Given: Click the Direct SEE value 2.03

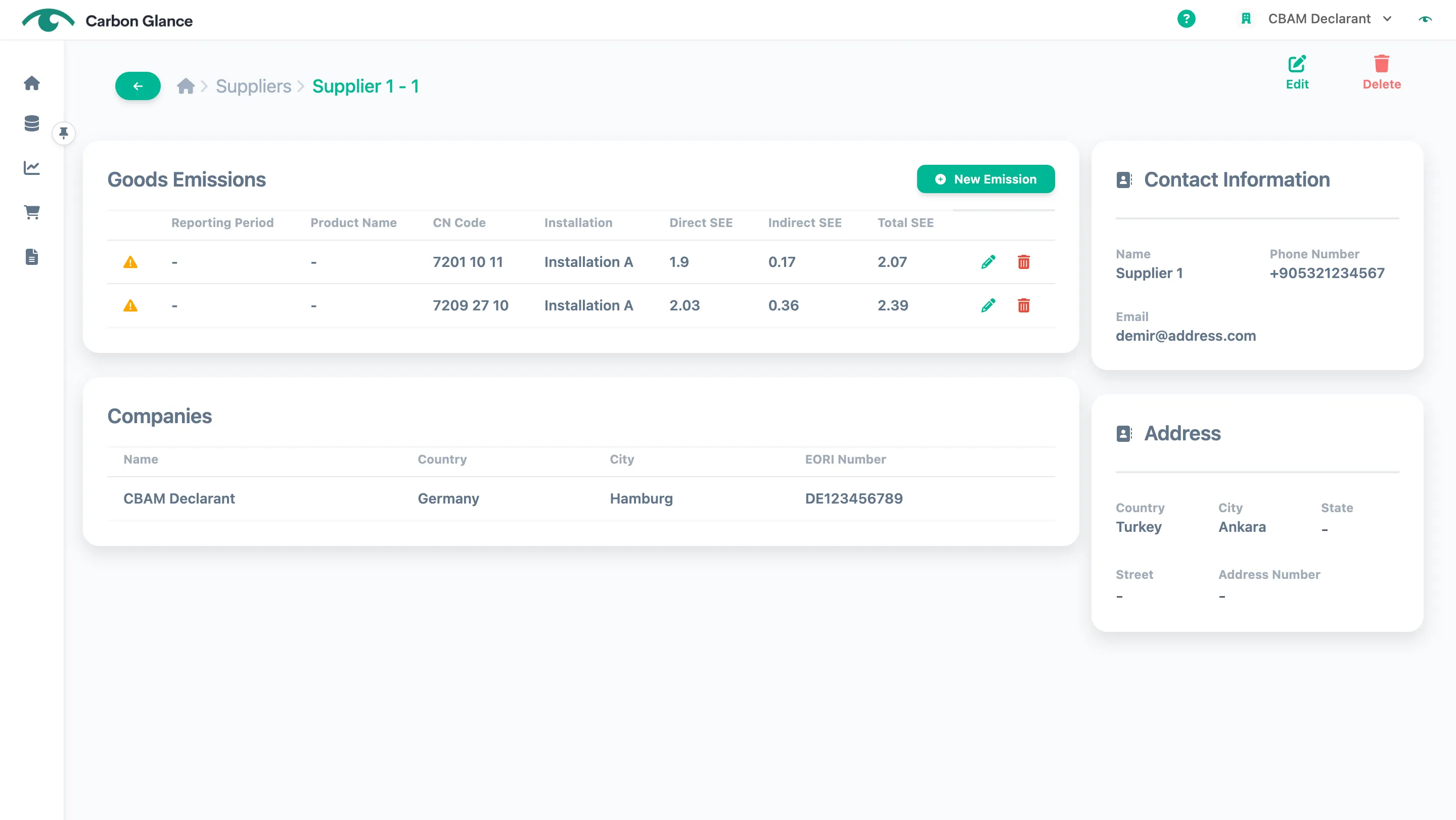Looking at the screenshot, I should tap(684, 306).
